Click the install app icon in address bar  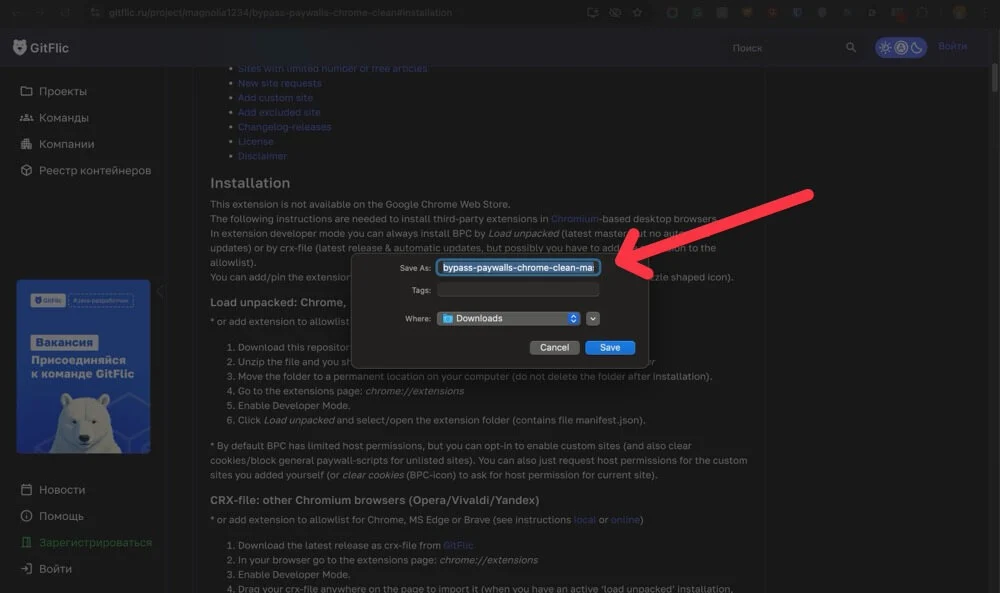point(592,12)
